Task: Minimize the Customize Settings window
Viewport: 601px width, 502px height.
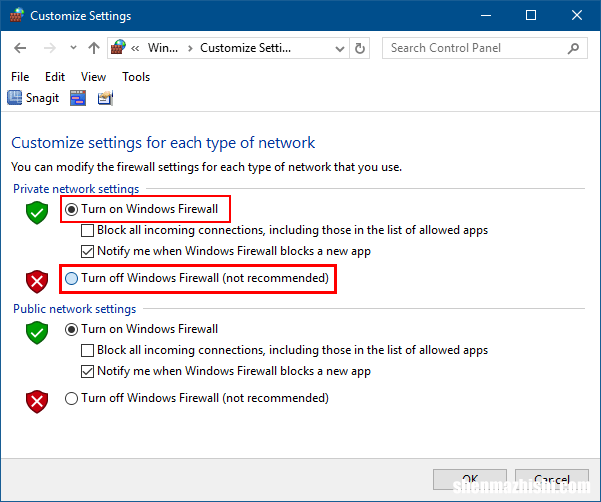Action: click(486, 15)
